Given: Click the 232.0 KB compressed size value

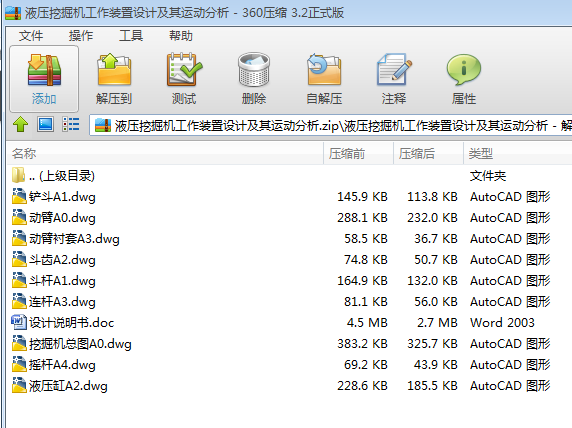Looking at the screenshot, I should (432, 218).
